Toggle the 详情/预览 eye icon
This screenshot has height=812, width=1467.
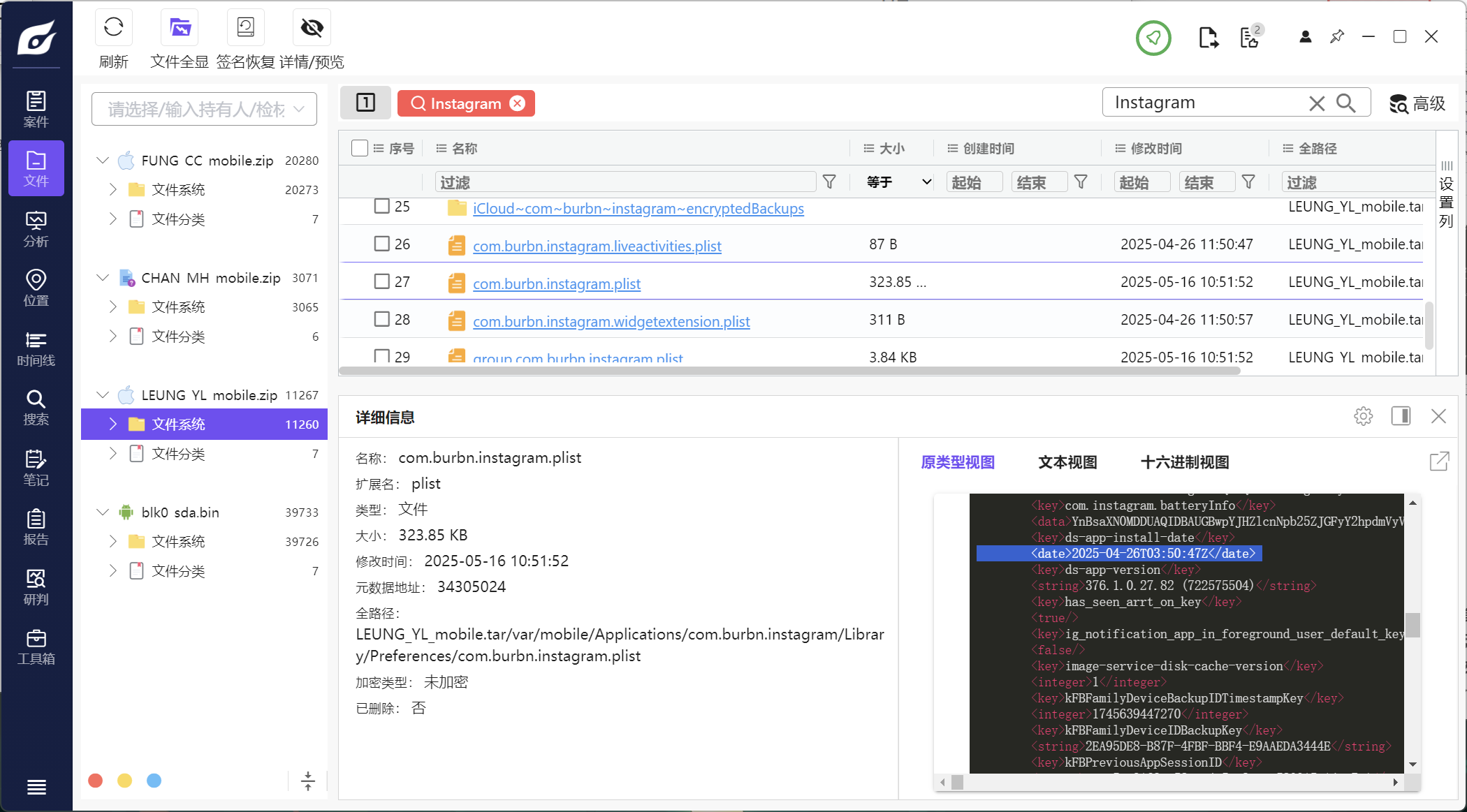coord(312,28)
